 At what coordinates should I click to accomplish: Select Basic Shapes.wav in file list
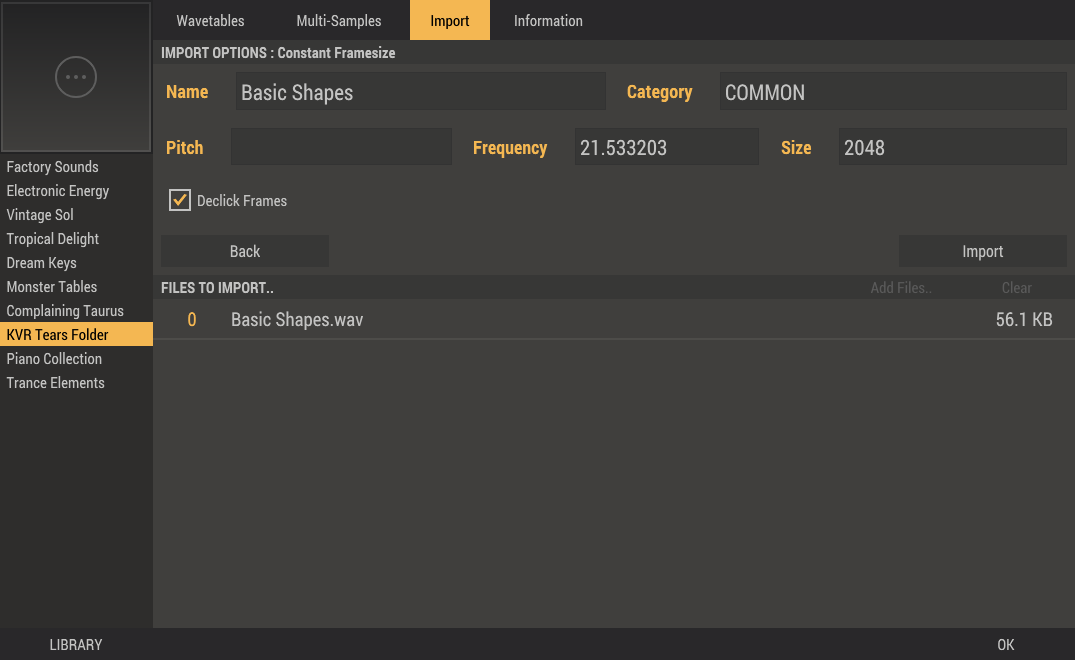pyautogui.click(x=297, y=320)
